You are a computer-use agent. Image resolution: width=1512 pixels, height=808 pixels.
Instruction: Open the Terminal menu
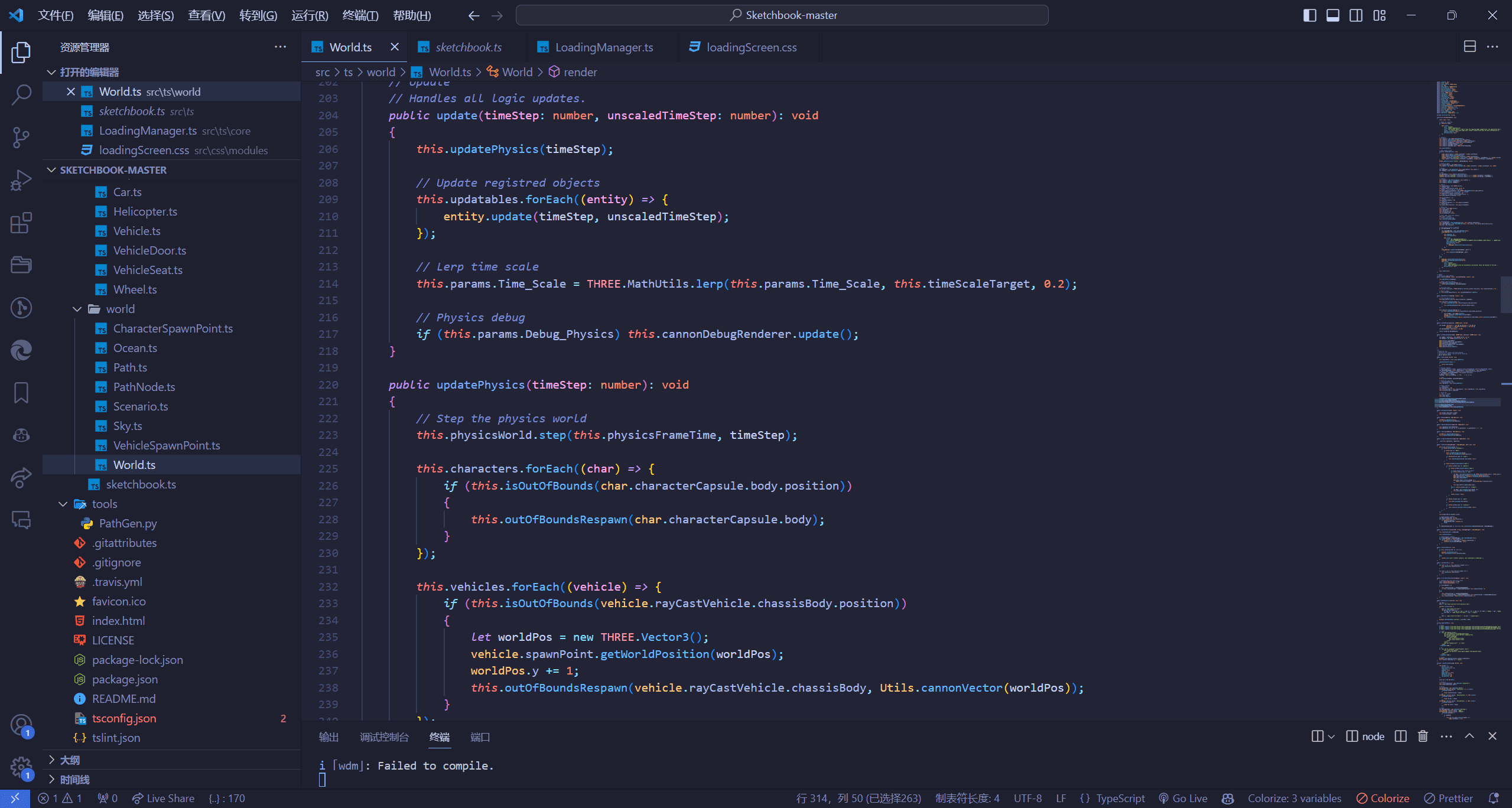tap(360, 15)
